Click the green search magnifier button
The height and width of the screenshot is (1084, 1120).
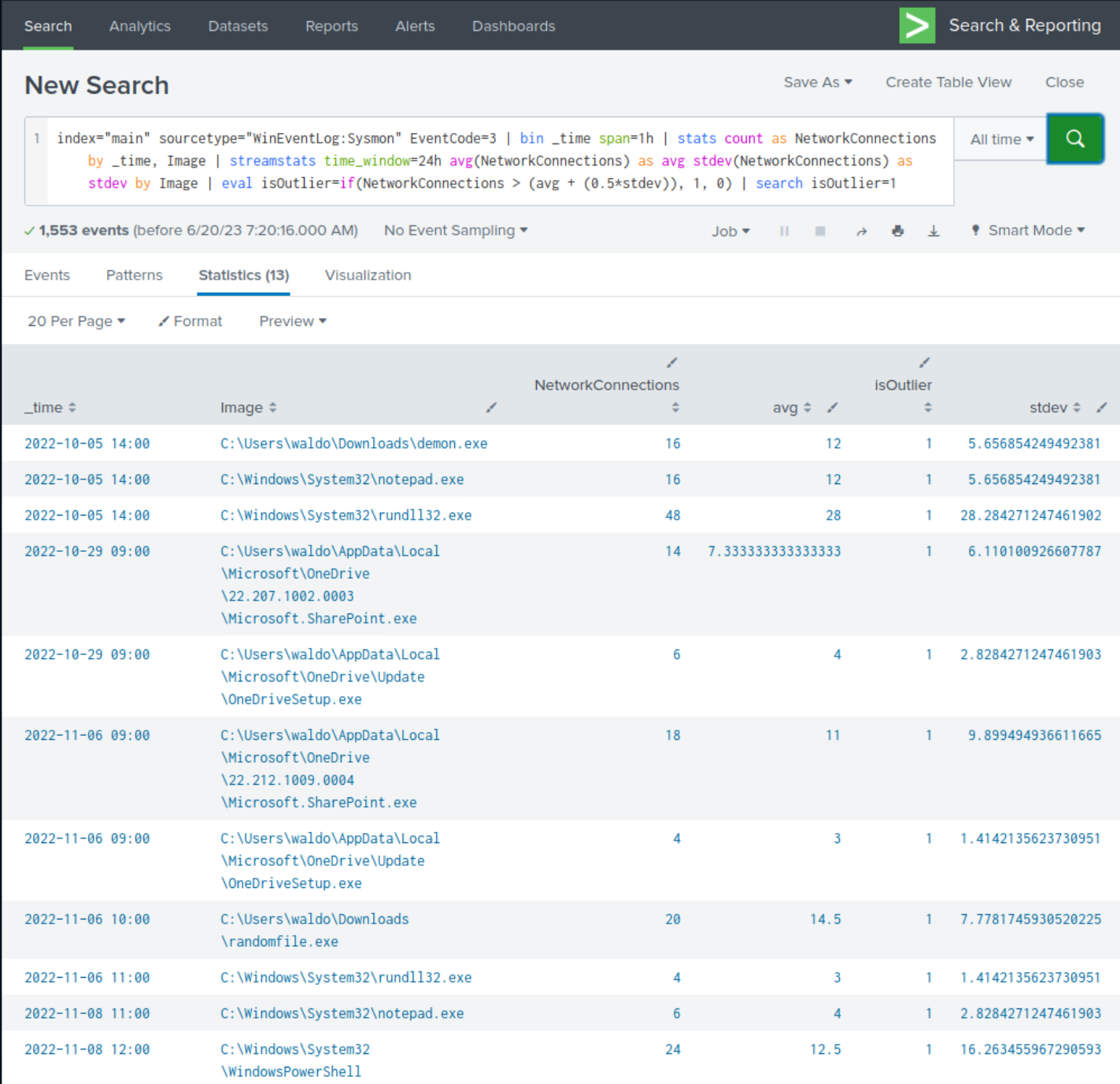point(1074,139)
